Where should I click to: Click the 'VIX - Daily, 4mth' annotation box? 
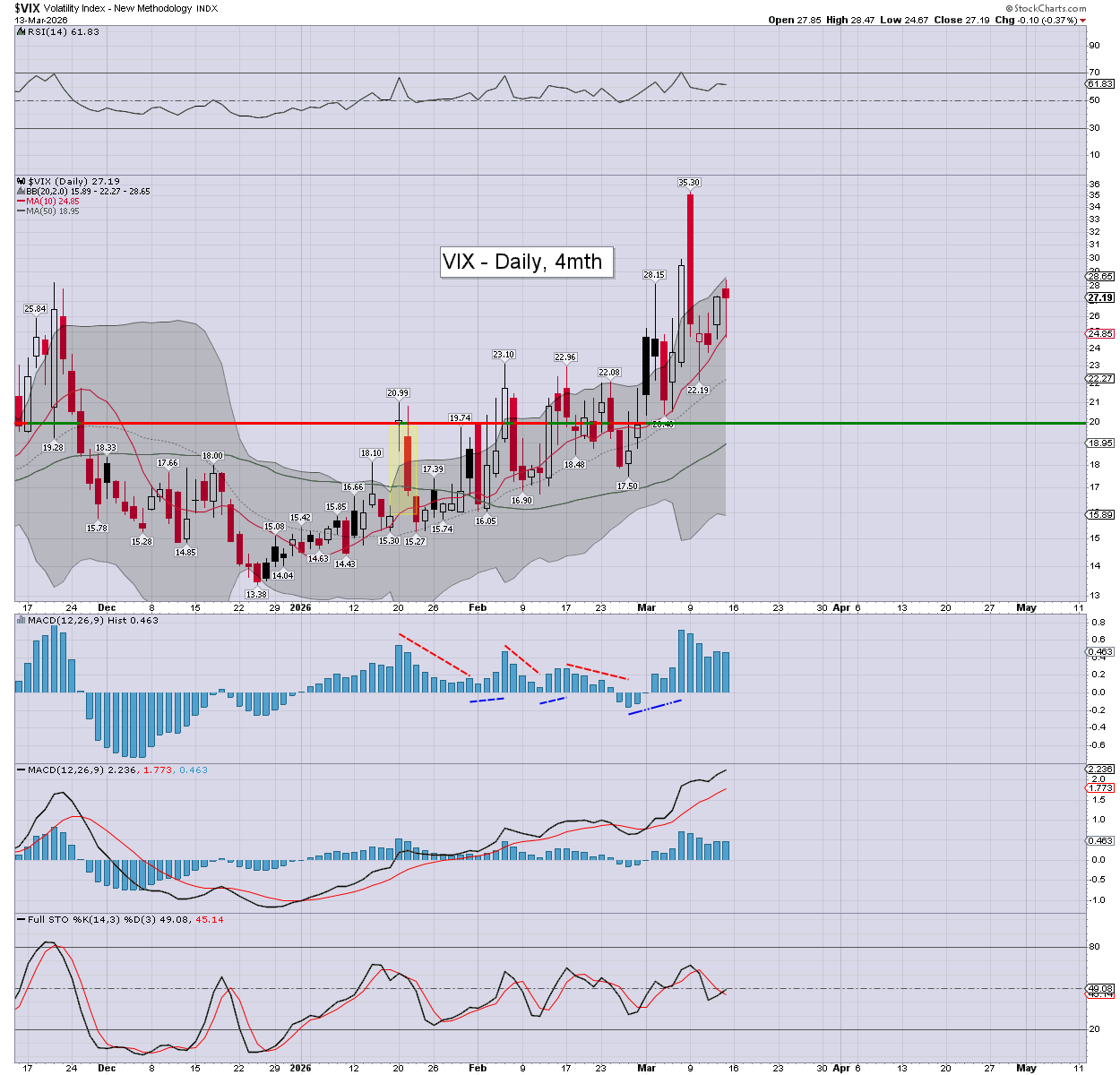point(526,262)
